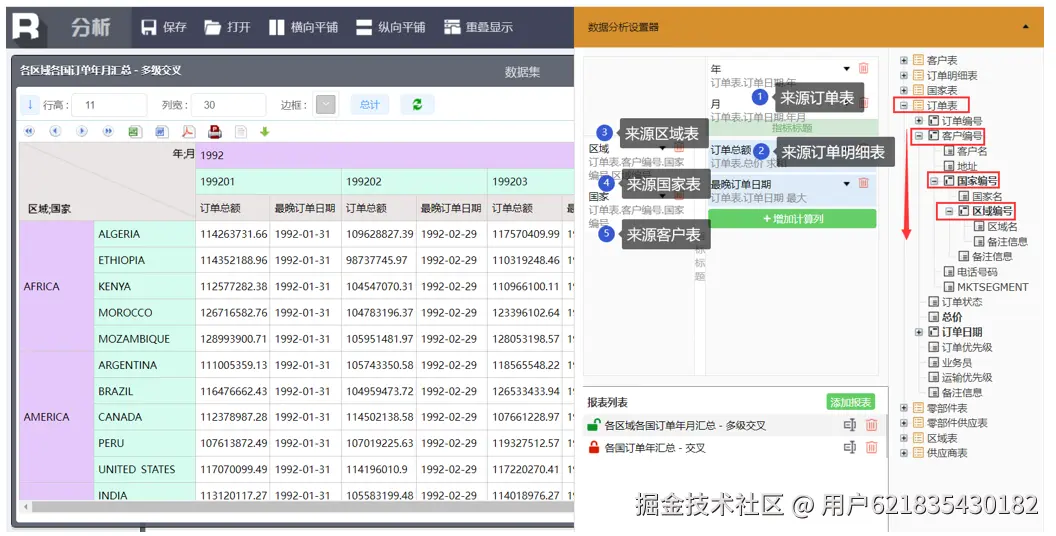The image size is (1056, 536).
Task: Export the report to Word
Action: [161, 131]
